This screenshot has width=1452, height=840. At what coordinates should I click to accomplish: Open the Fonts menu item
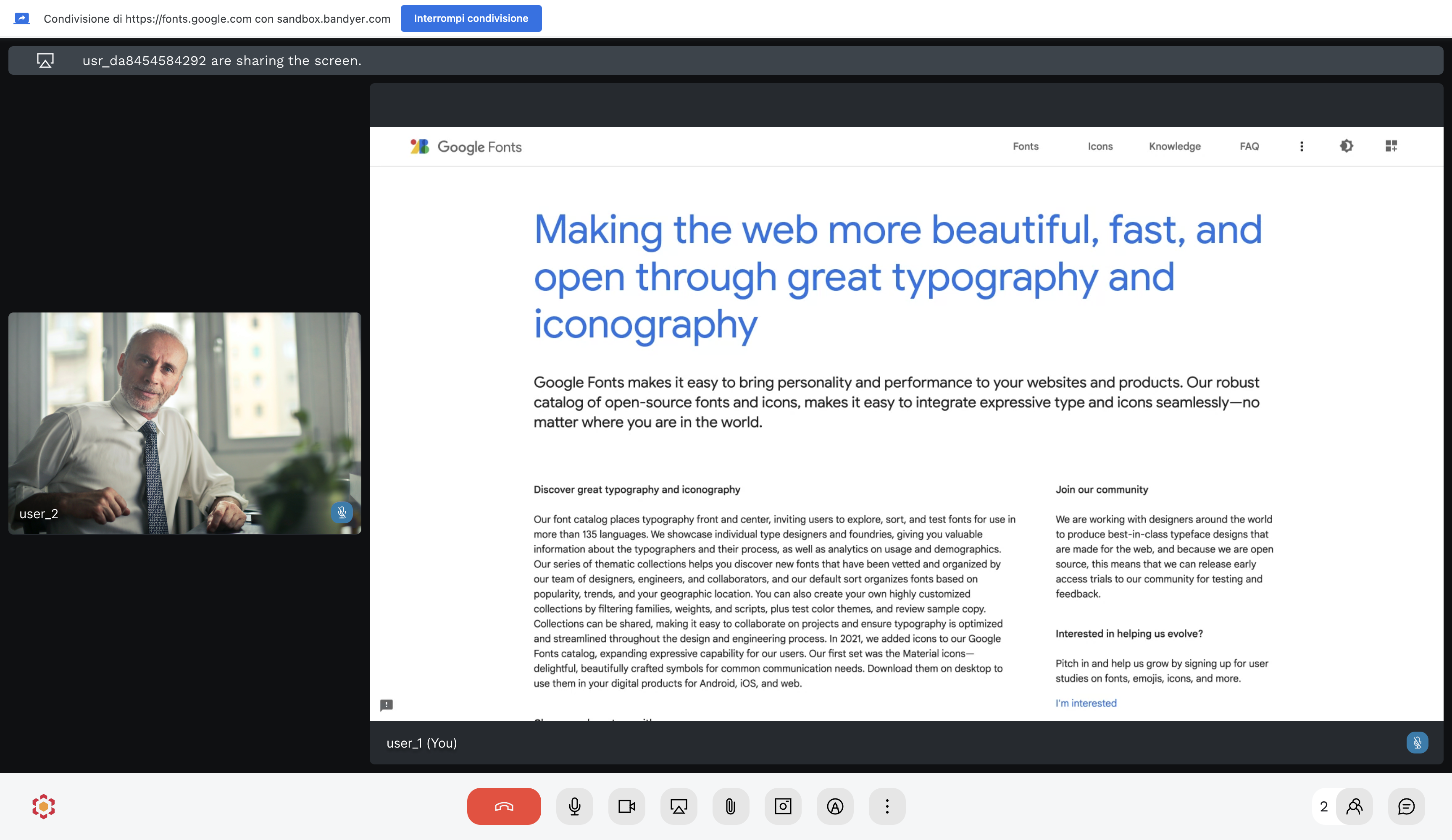click(x=1026, y=146)
